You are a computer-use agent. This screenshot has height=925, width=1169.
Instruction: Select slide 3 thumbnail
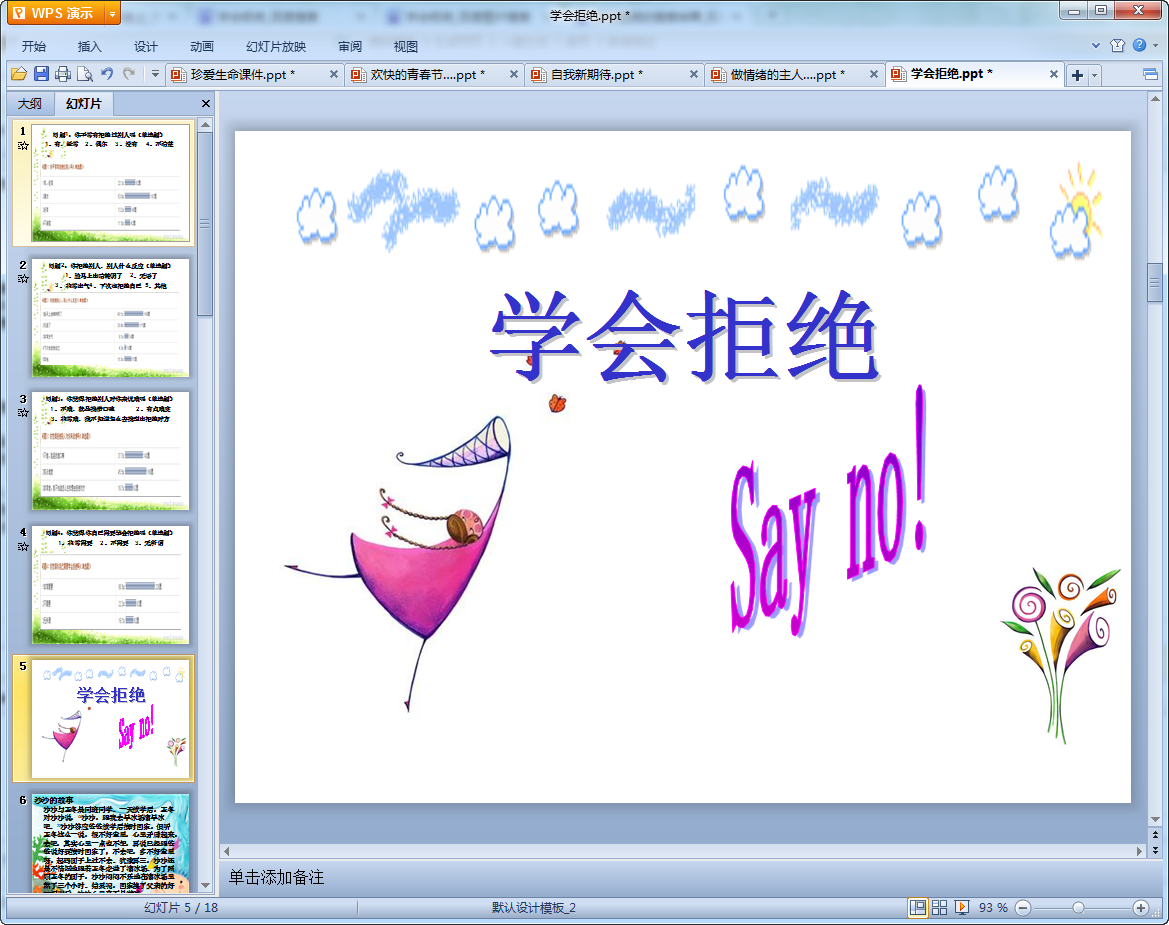(x=110, y=451)
